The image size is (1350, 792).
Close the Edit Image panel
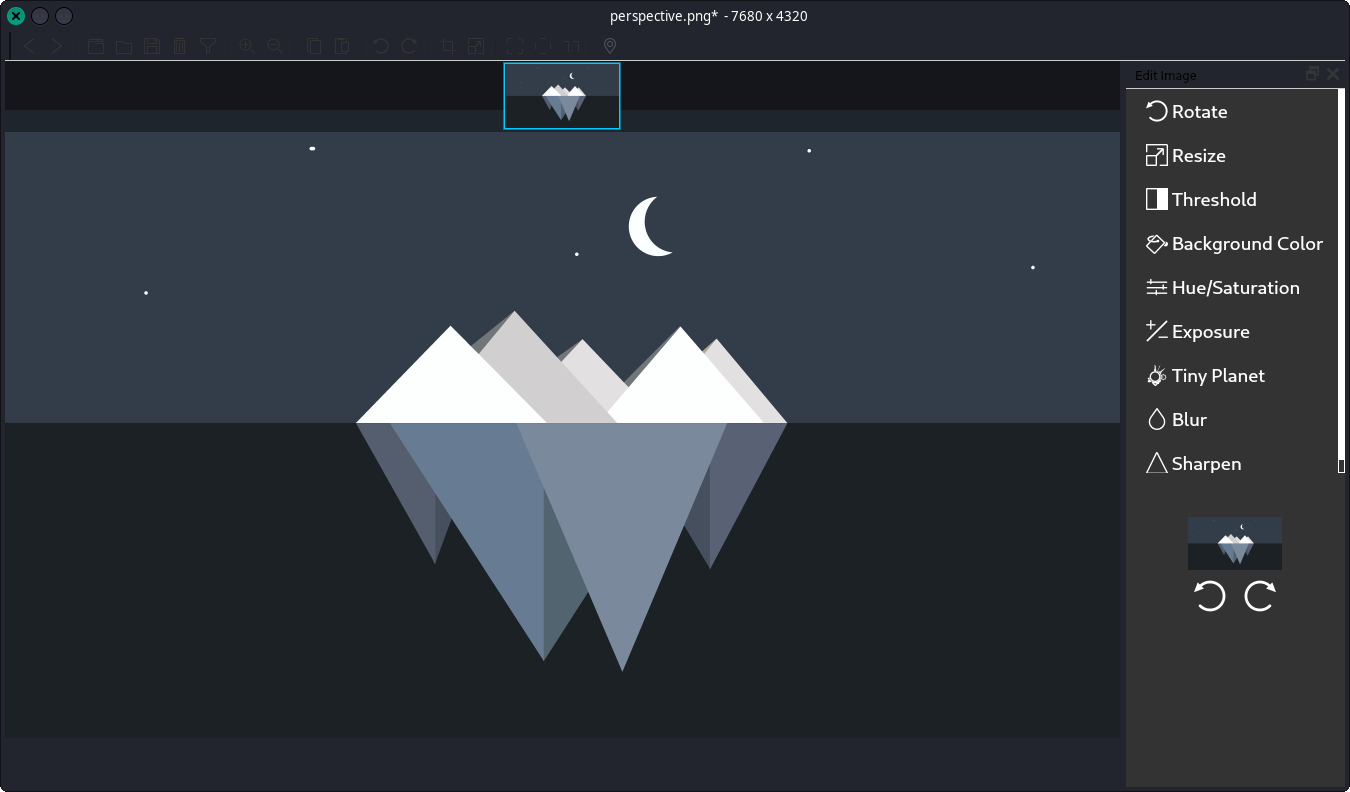(1333, 74)
